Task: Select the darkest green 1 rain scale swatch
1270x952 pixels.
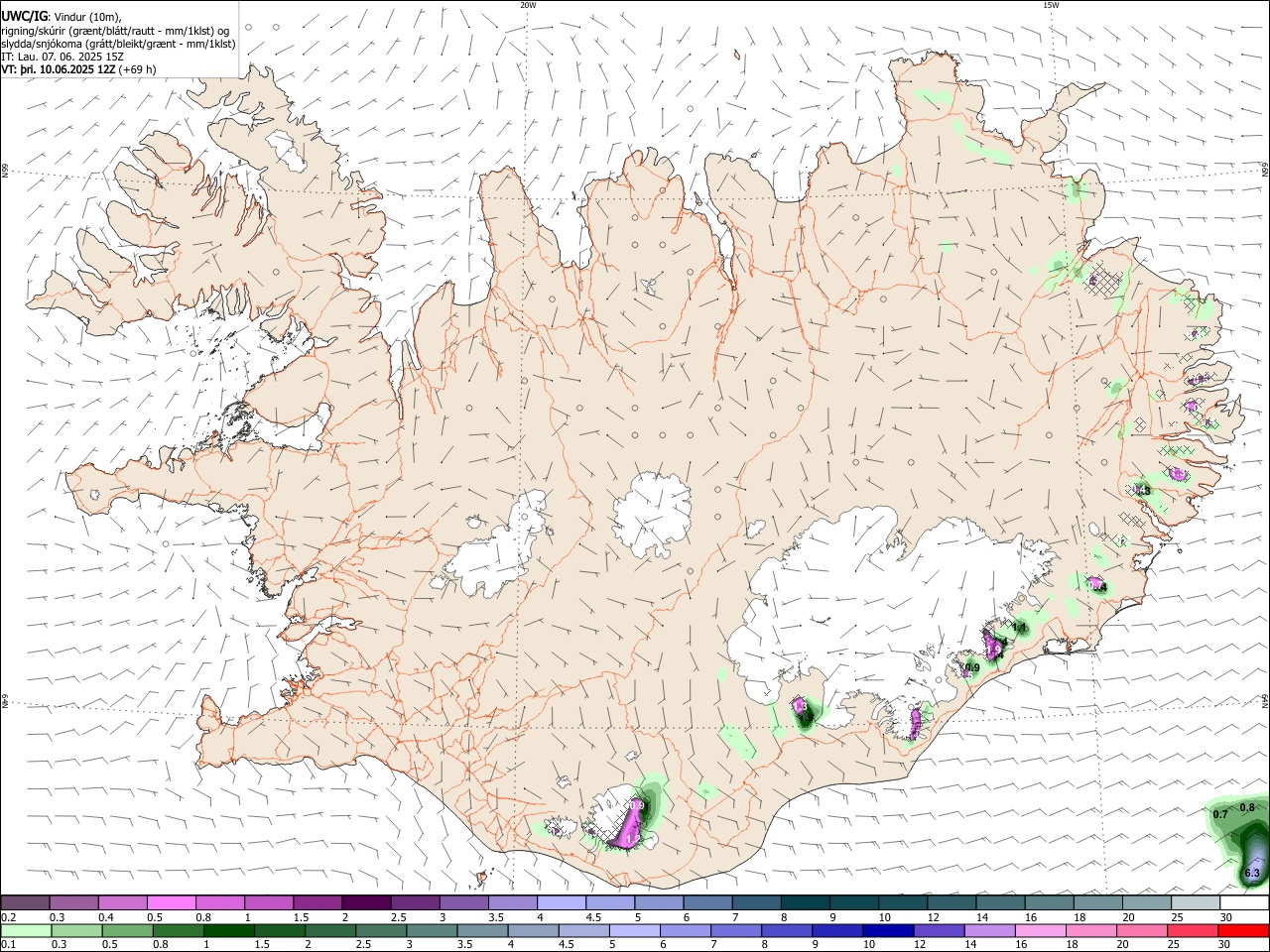Action: tap(229, 930)
